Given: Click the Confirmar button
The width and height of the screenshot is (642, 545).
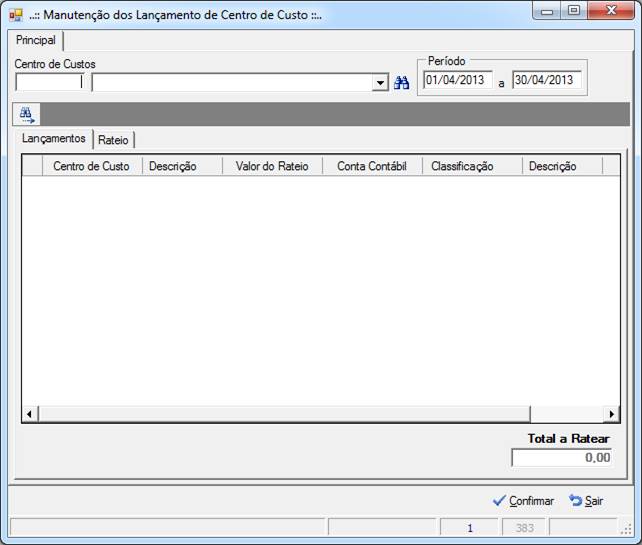Looking at the screenshot, I should [523, 501].
